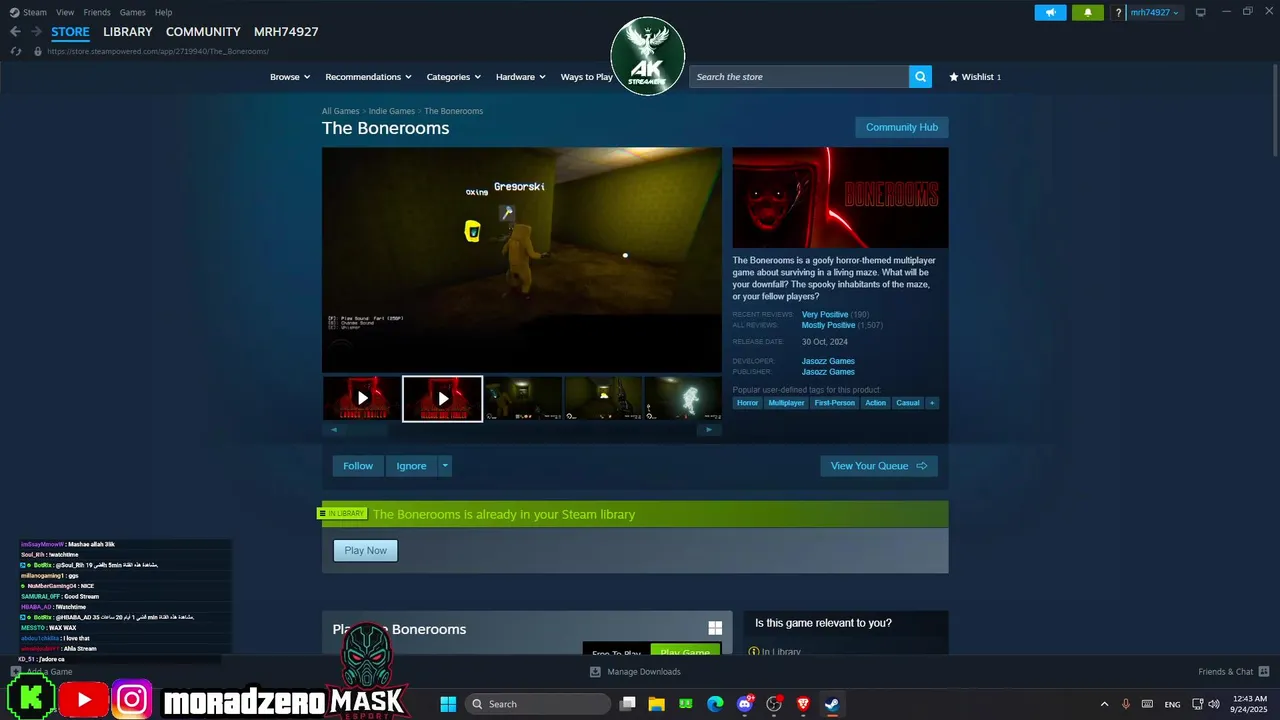Open Steam from the taskbar
This screenshot has width=1280, height=720.
tap(831, 704)
